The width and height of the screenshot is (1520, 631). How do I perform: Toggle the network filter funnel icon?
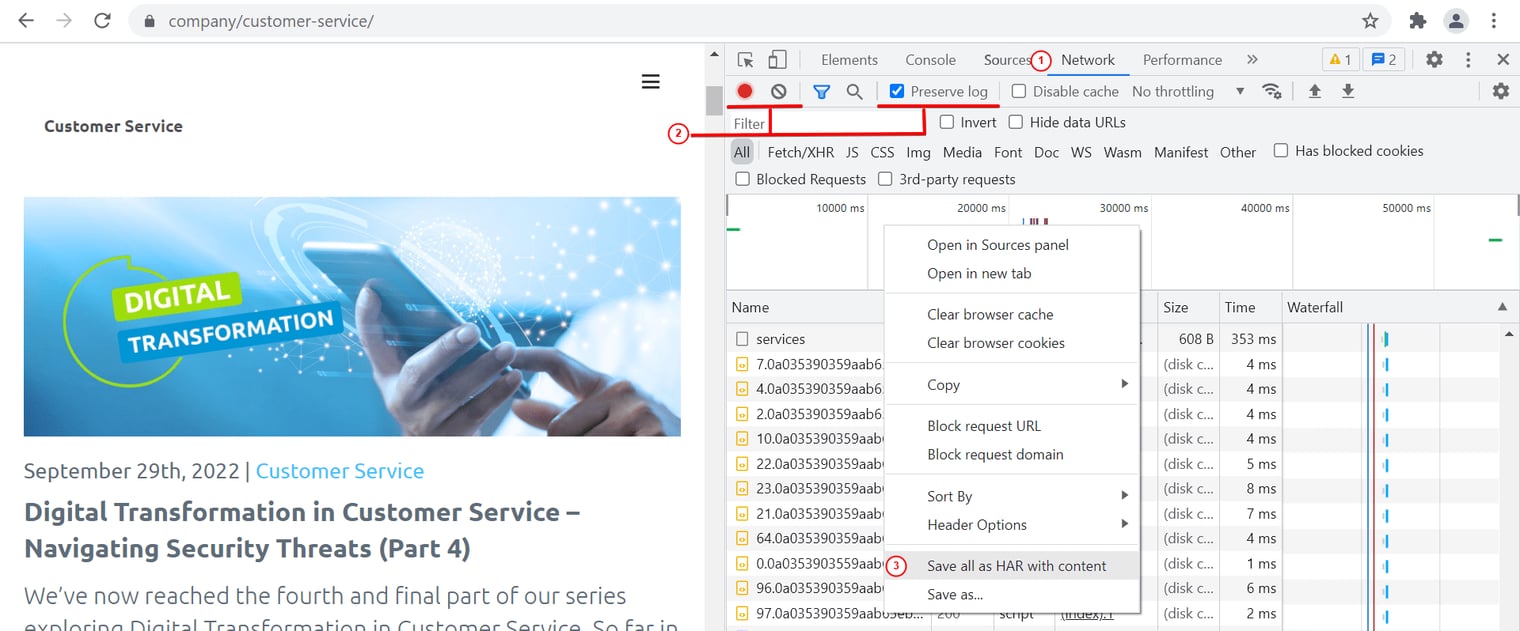(x=821, y=91)
